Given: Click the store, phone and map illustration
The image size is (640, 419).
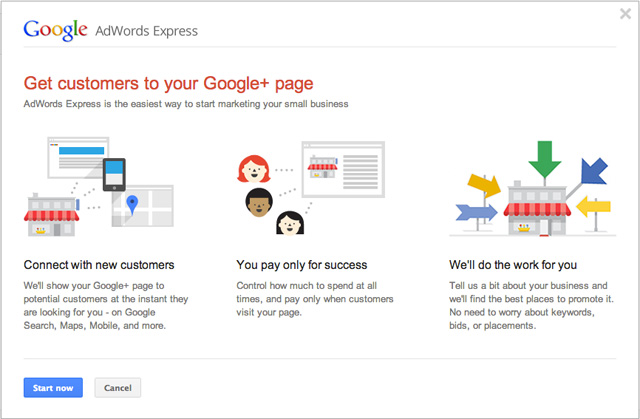Looking at the screenshot, I should click(x=99, y=187).
